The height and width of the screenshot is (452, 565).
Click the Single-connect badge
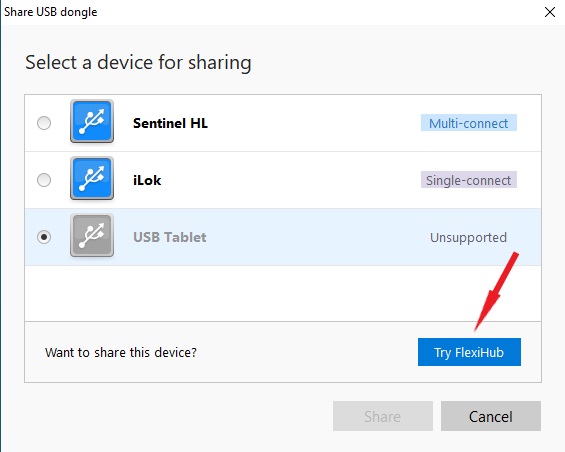coord(469,180)
